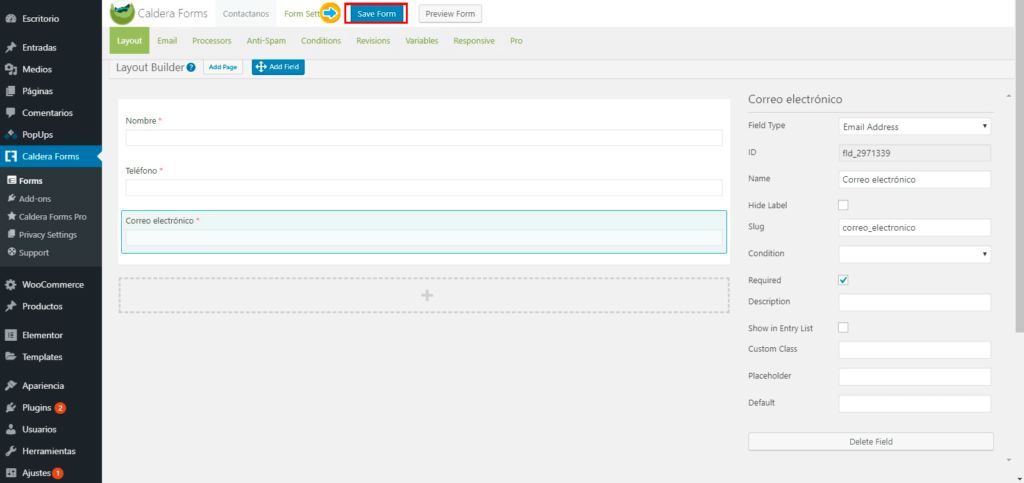Click the Layout Builder help question icon
Image resolution: width=1024 pixels, height=483 pixels.
coord(191,68)
